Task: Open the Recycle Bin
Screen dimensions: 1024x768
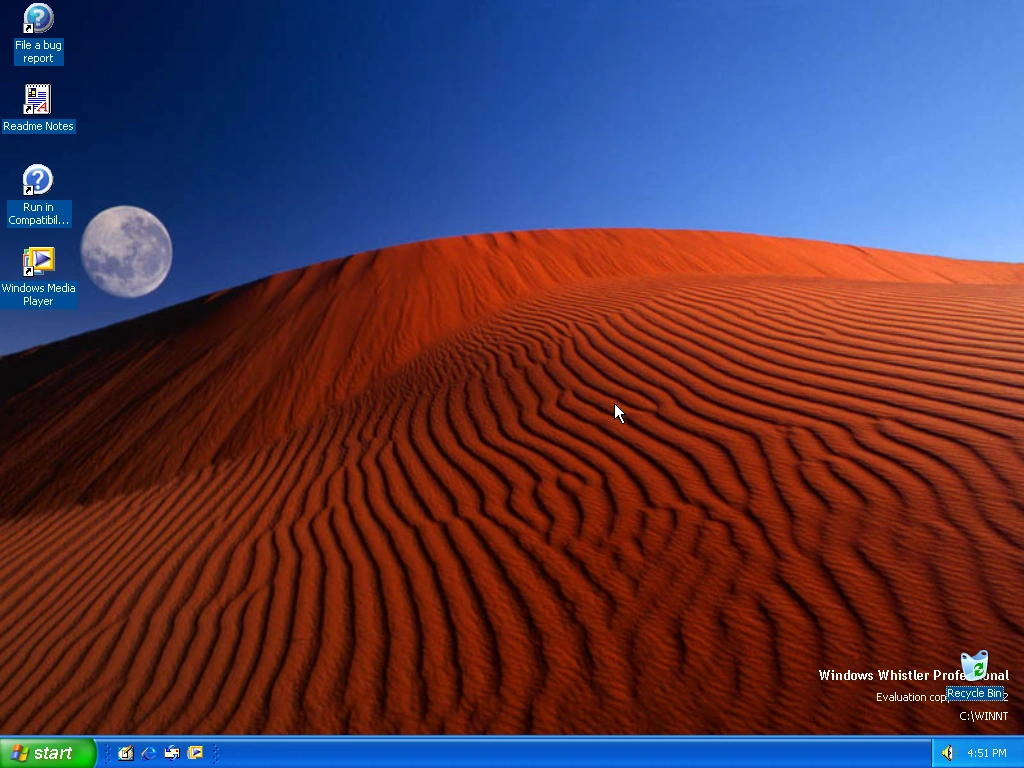Action: point(975,665)
